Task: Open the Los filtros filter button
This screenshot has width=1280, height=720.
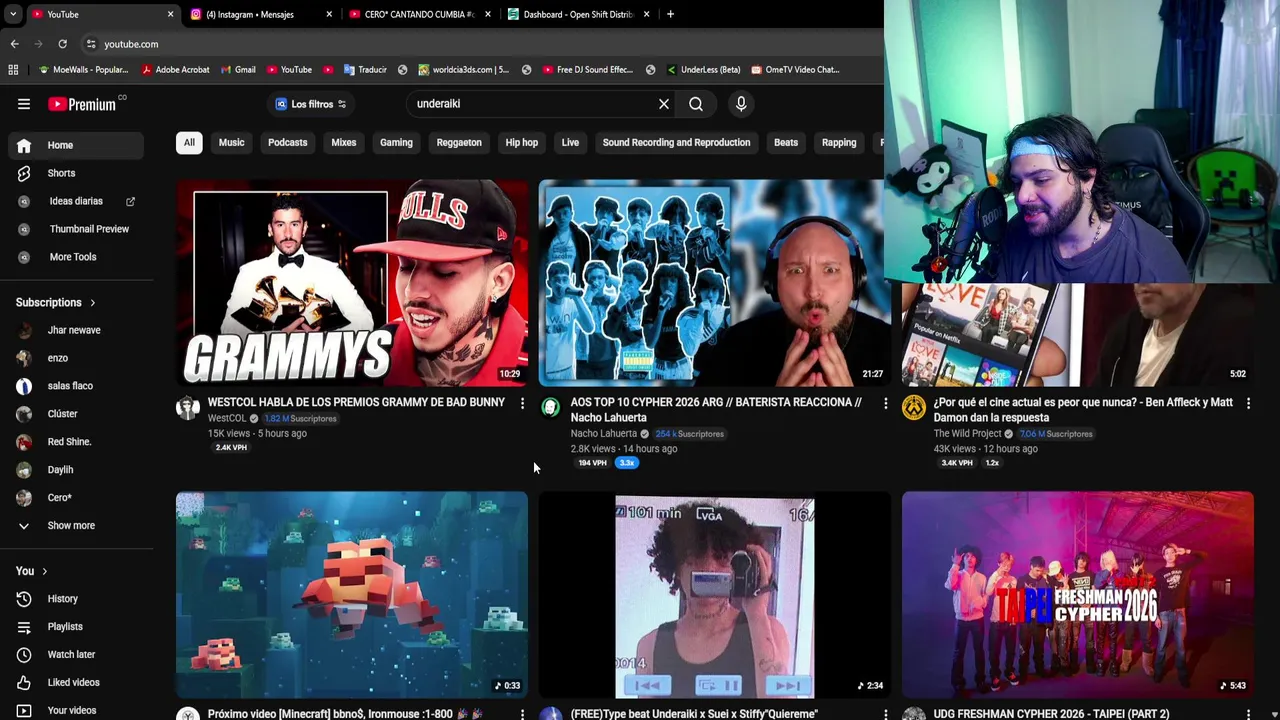Action: pos(311,104)
